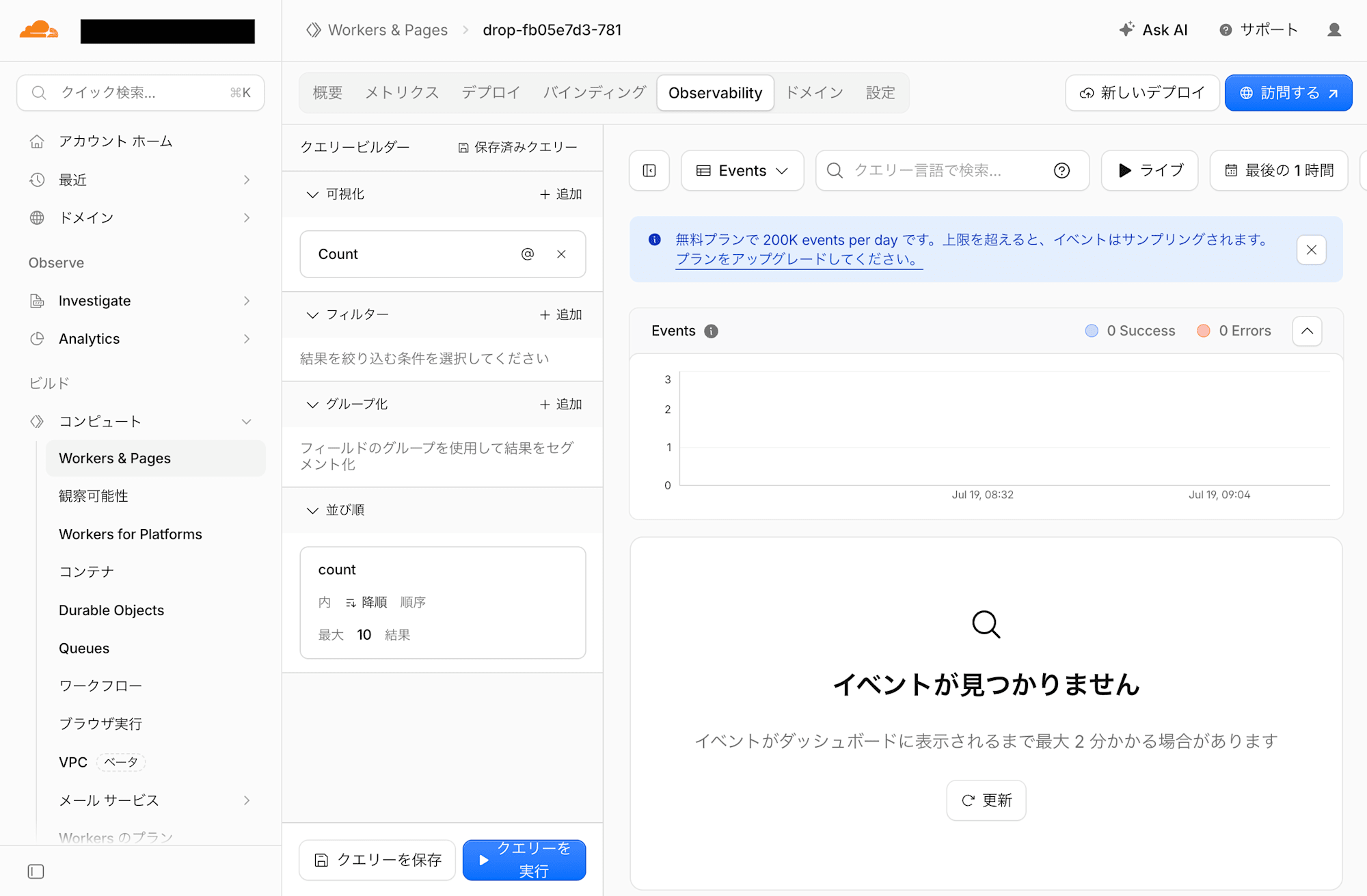The width and height of the screenshot is (1367, 896).
Task: Switch to メトリクス tab
Action: (x=402, y=93)
